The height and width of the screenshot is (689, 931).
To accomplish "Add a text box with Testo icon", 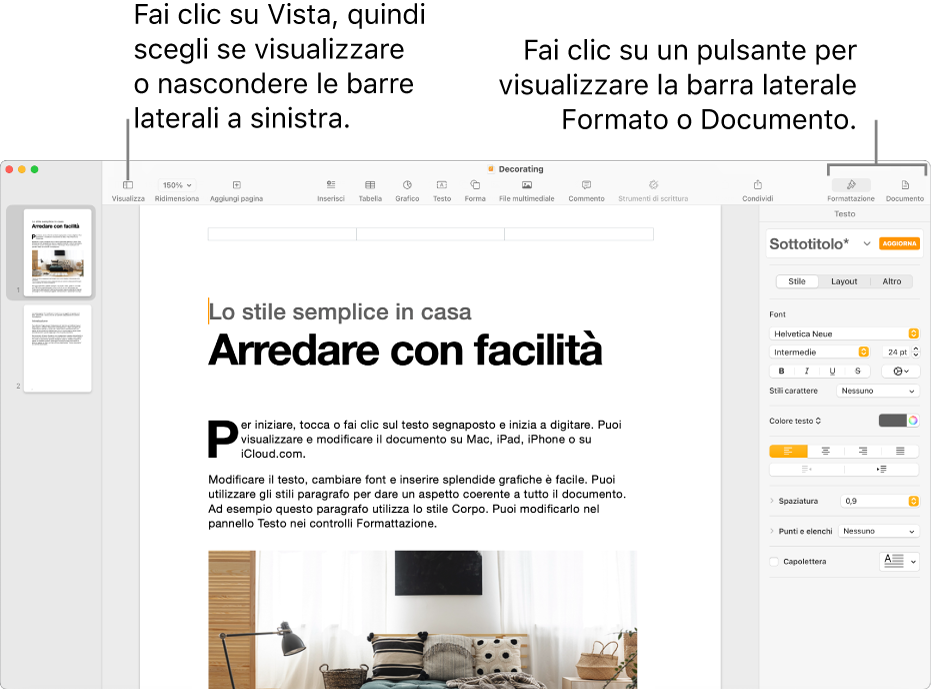I will click(442, 185).
